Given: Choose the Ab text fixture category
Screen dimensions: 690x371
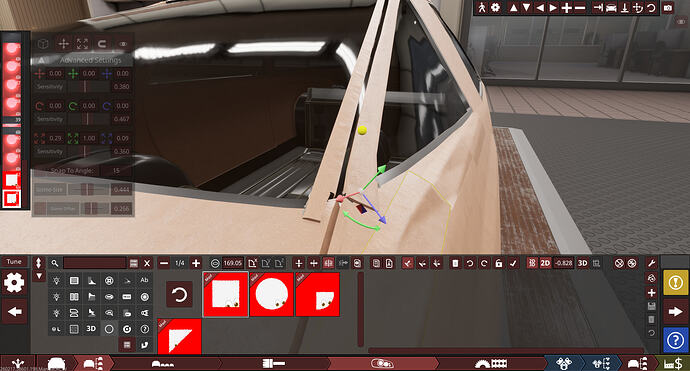Looking at the screenshot, I should click(x=144, y=280).
